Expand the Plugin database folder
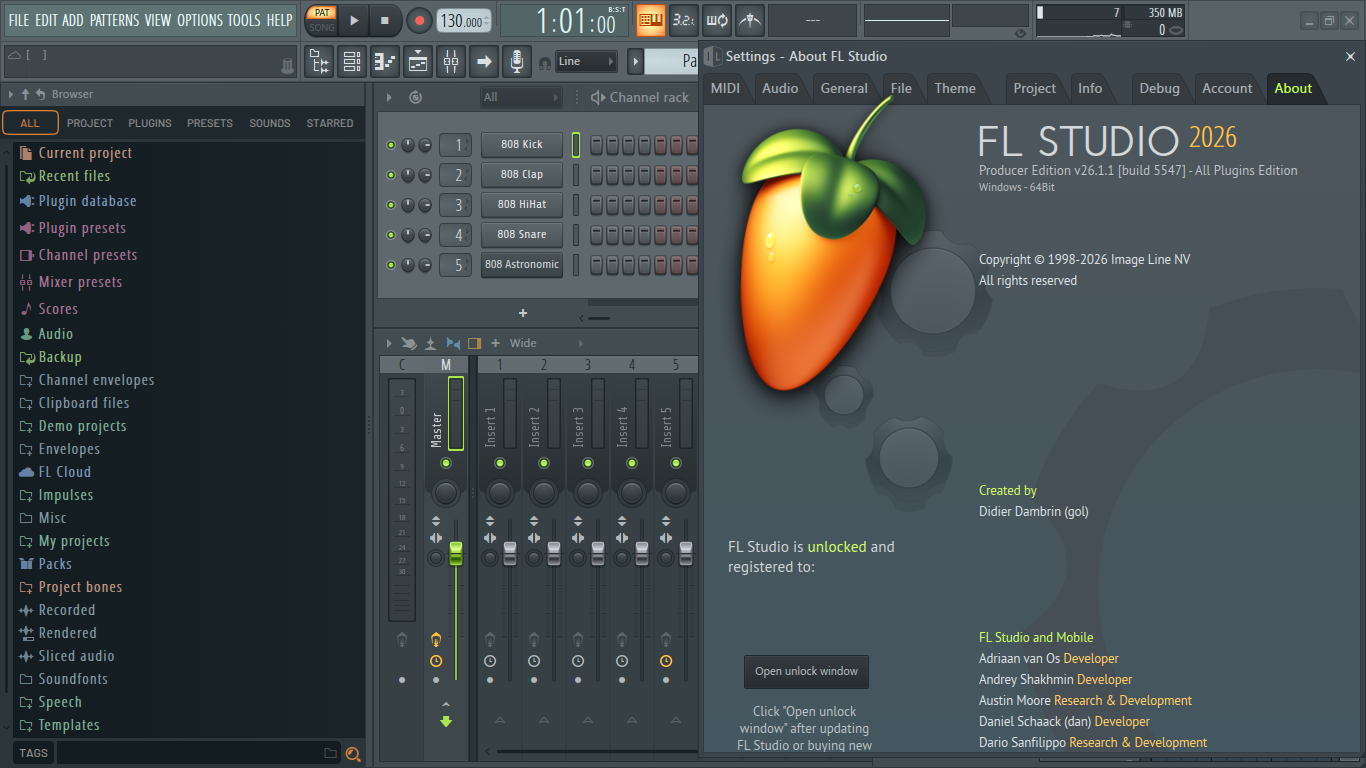This screenshot has width=1366, height=768. 78,201
